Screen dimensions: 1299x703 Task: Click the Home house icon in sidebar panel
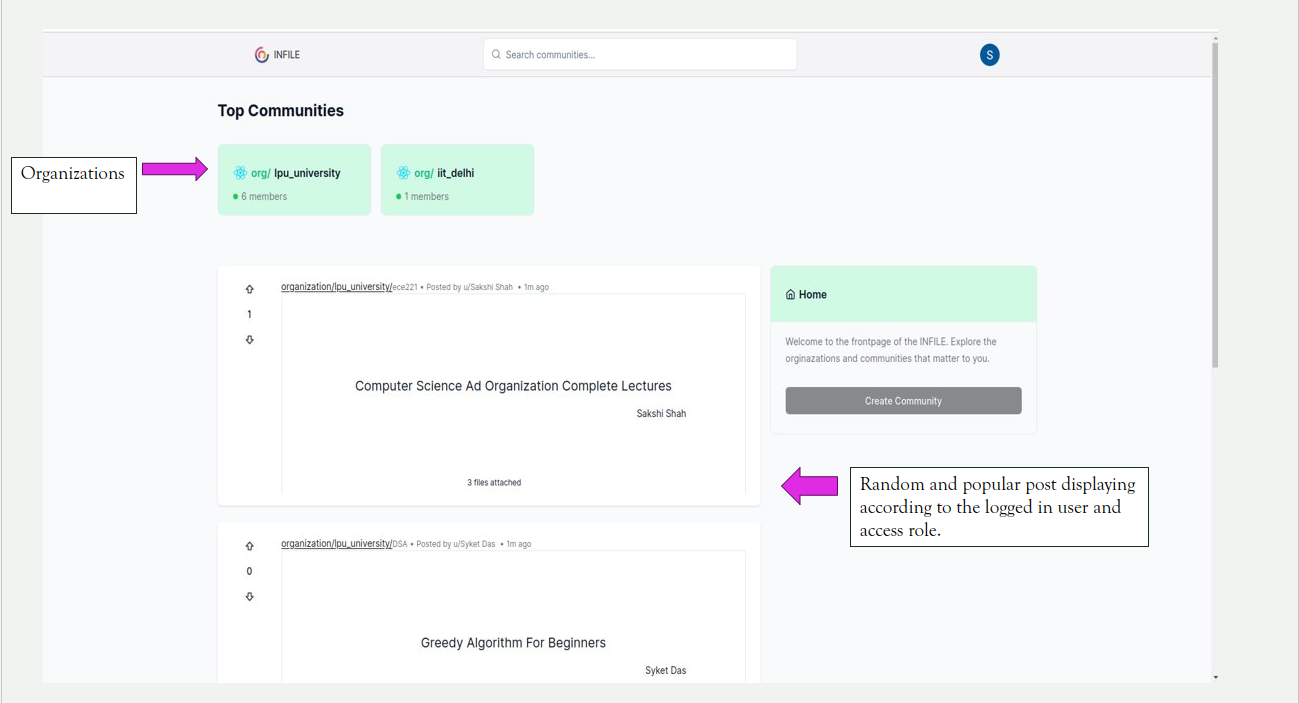789,294
